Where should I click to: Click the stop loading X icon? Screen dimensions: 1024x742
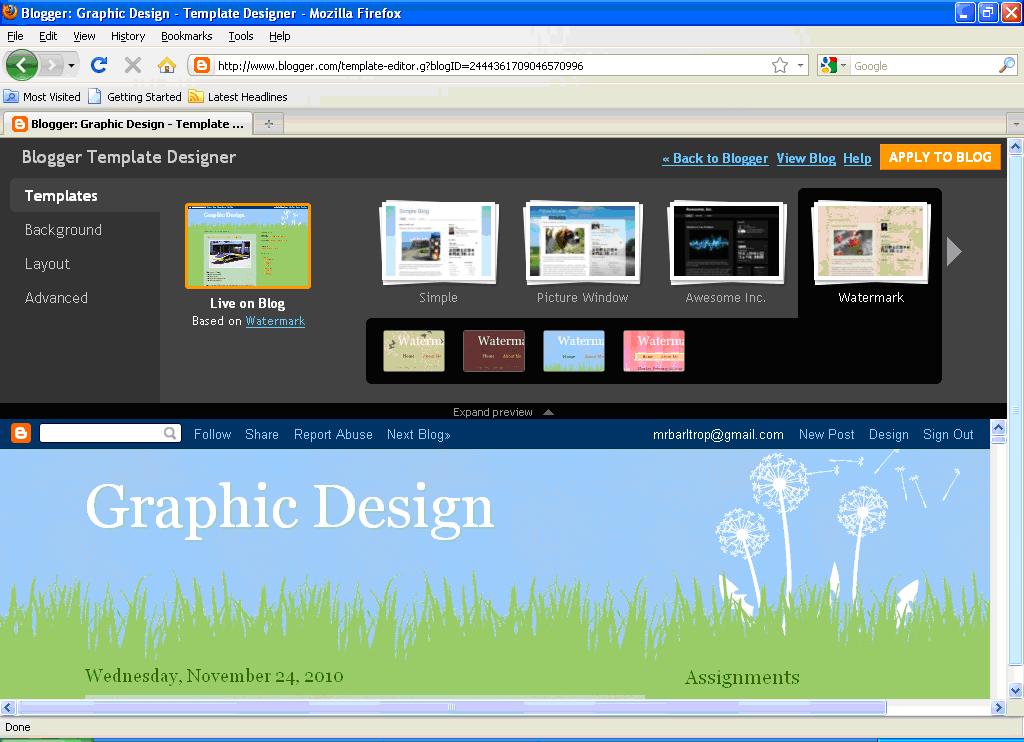click(133, 65)
